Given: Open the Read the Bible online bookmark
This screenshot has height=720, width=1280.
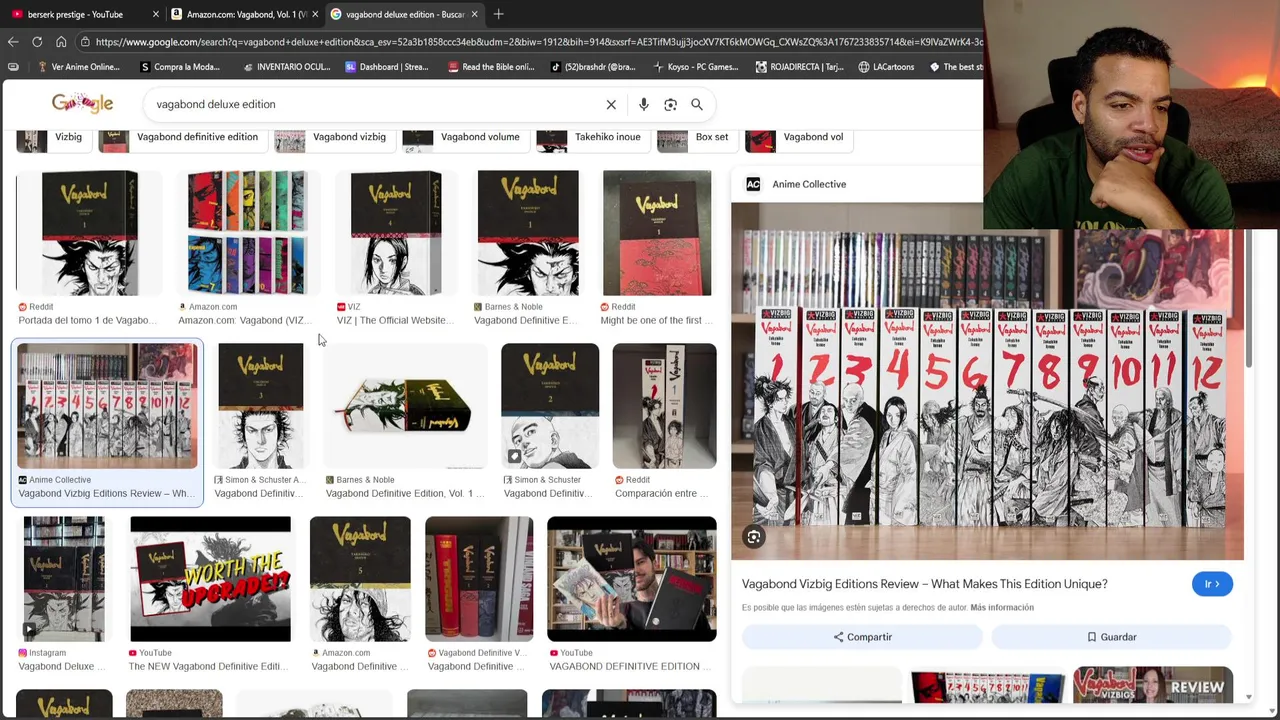Looking at the screenshot, I should point(491,67).
